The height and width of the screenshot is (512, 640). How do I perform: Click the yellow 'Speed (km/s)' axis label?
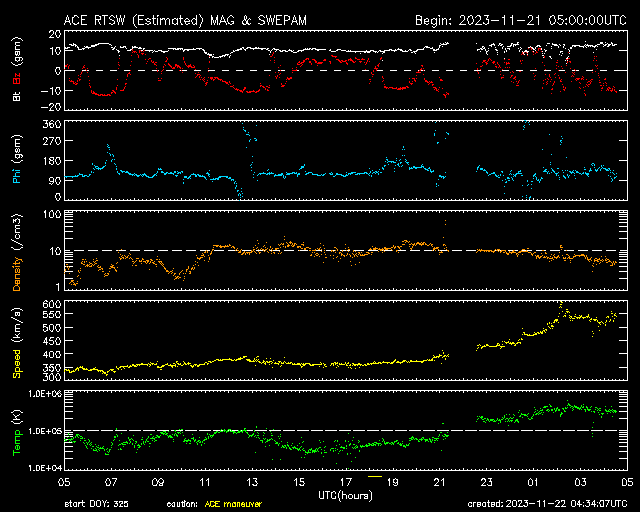tap(17, 343)
